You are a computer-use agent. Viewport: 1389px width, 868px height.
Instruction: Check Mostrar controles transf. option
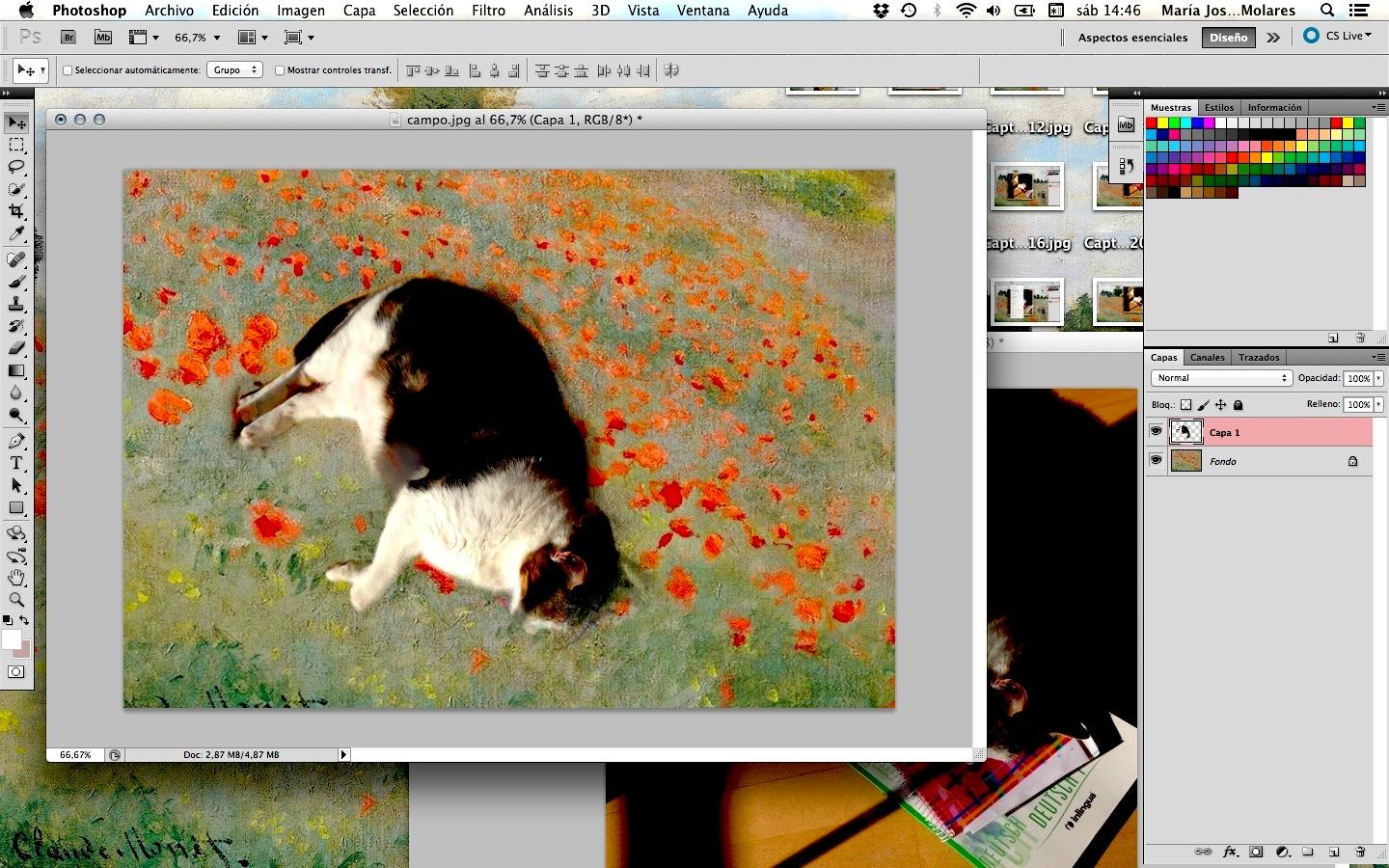pos(280,69)
